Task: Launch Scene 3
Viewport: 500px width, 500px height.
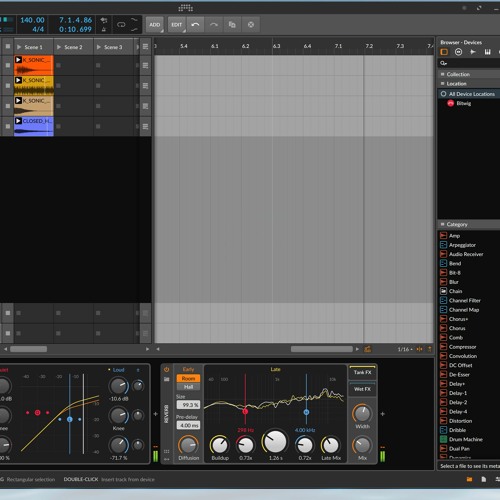Action: click(x=99, y=47)
